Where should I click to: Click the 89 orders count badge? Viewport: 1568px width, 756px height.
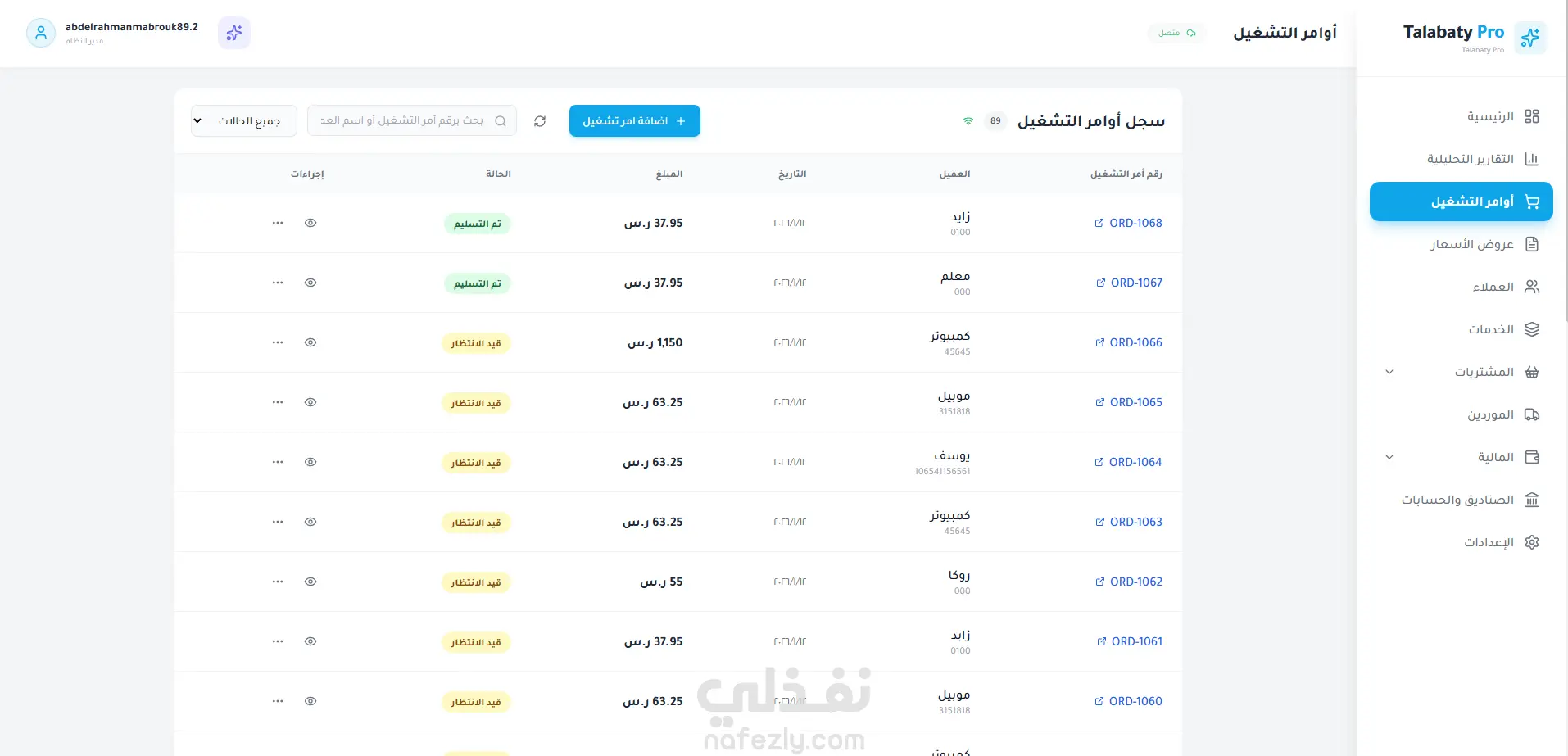pyautogui.click(x=995, y=121)
